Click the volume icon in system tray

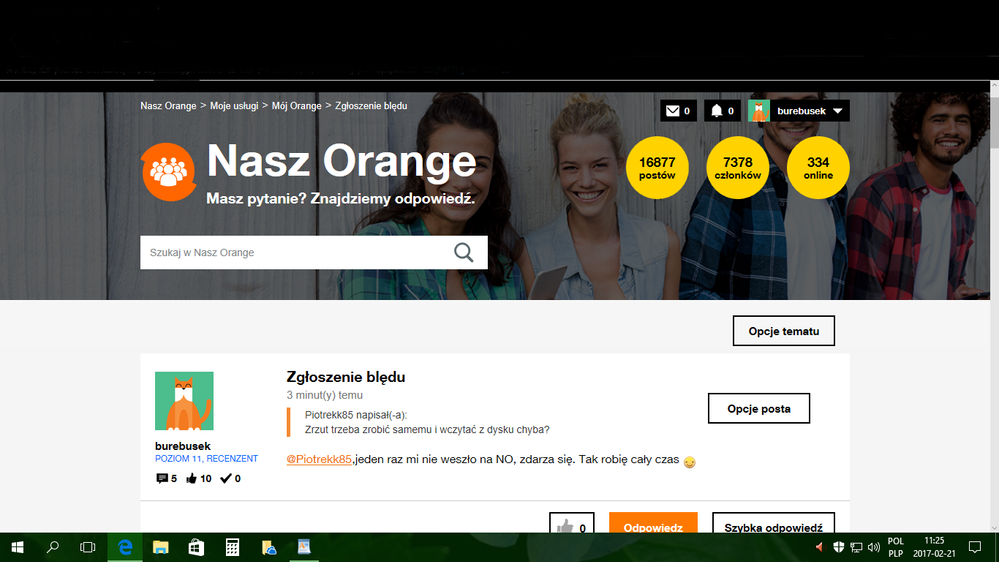(x=874, y=547)
